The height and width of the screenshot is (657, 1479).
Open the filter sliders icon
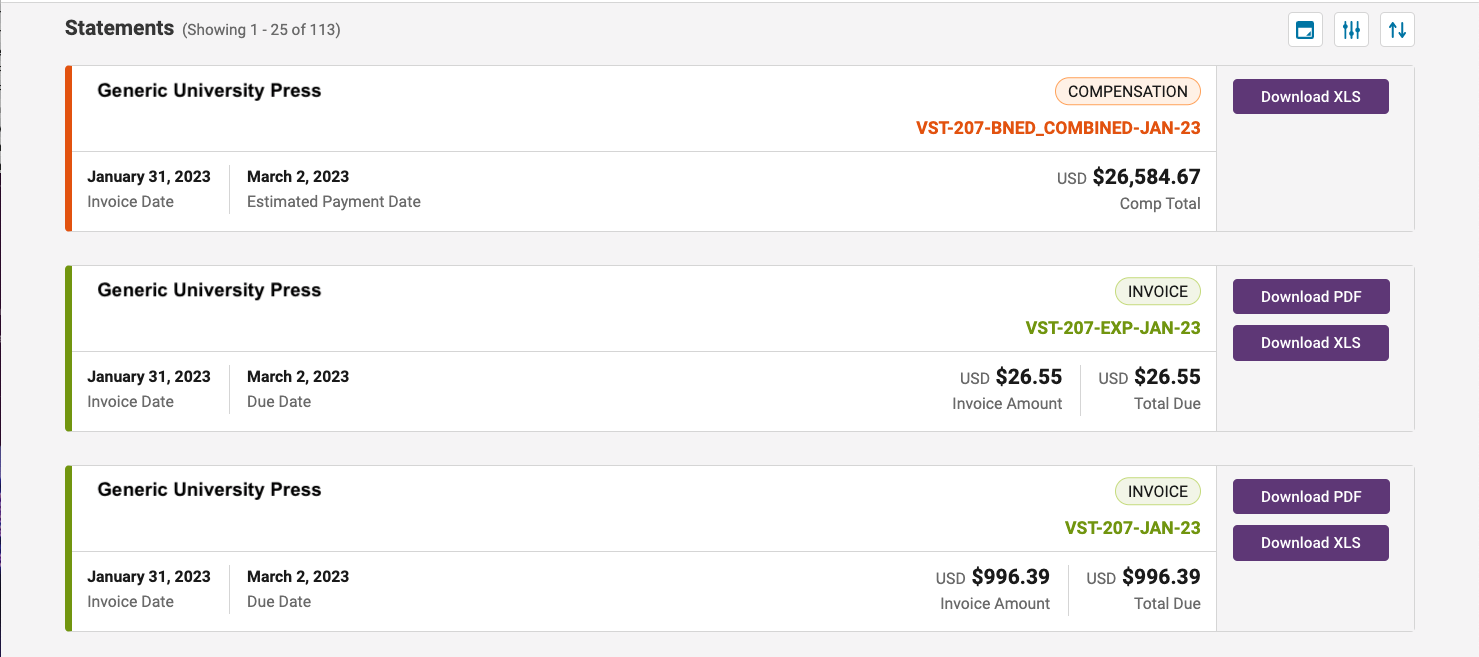tap(1351, 30)
